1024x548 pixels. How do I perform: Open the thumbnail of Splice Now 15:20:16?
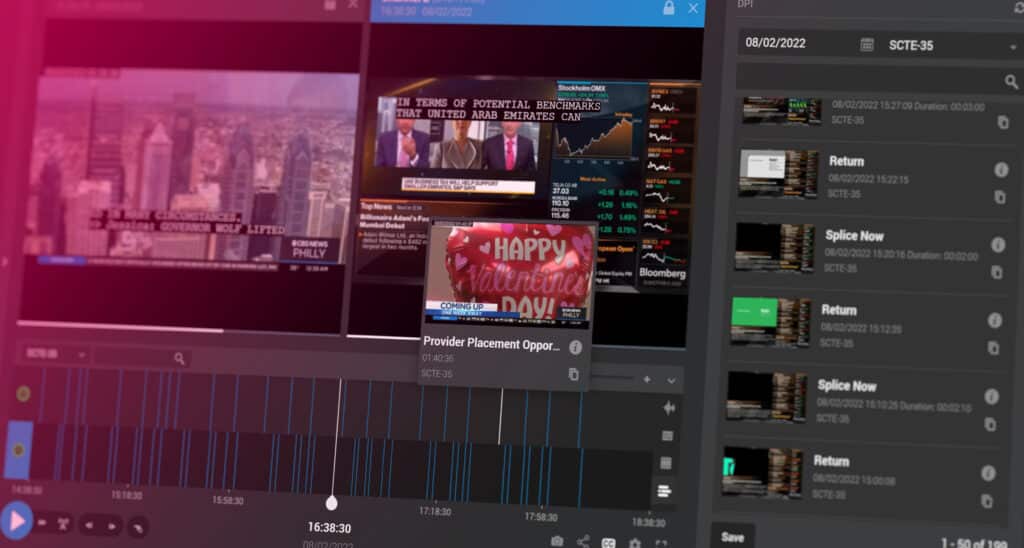(775, 246)
